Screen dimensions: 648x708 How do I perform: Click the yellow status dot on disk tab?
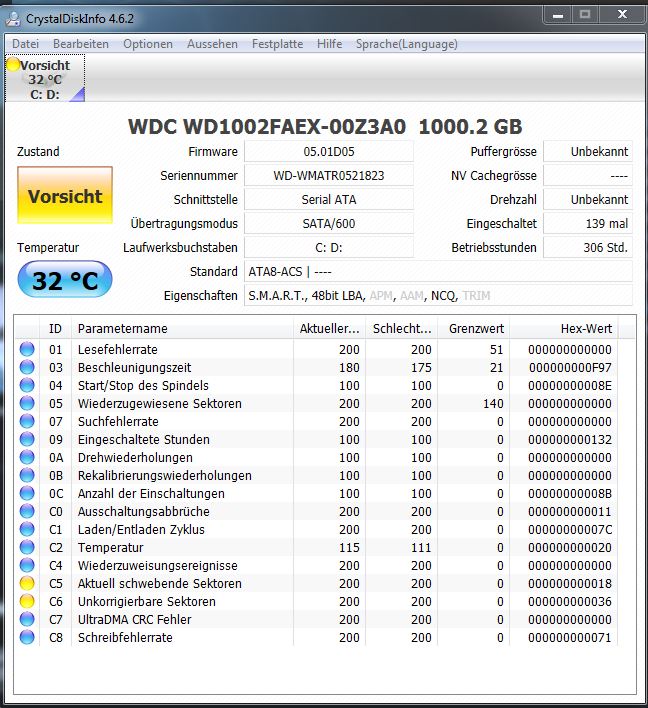click(13, 65)
